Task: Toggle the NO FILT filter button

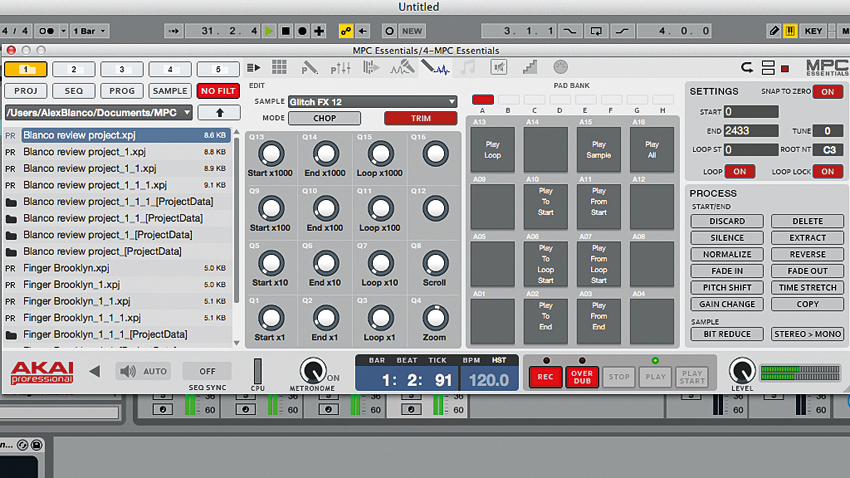Action: pos(218,91)
